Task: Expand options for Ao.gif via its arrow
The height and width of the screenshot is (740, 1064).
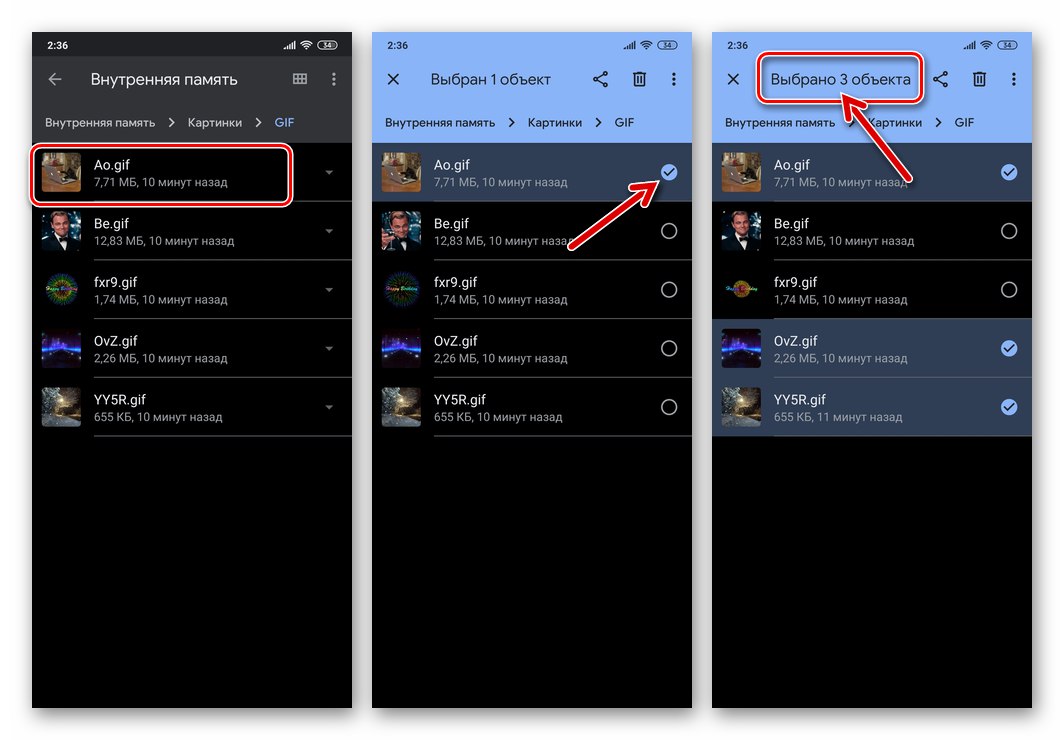Action: click(330, 174)
